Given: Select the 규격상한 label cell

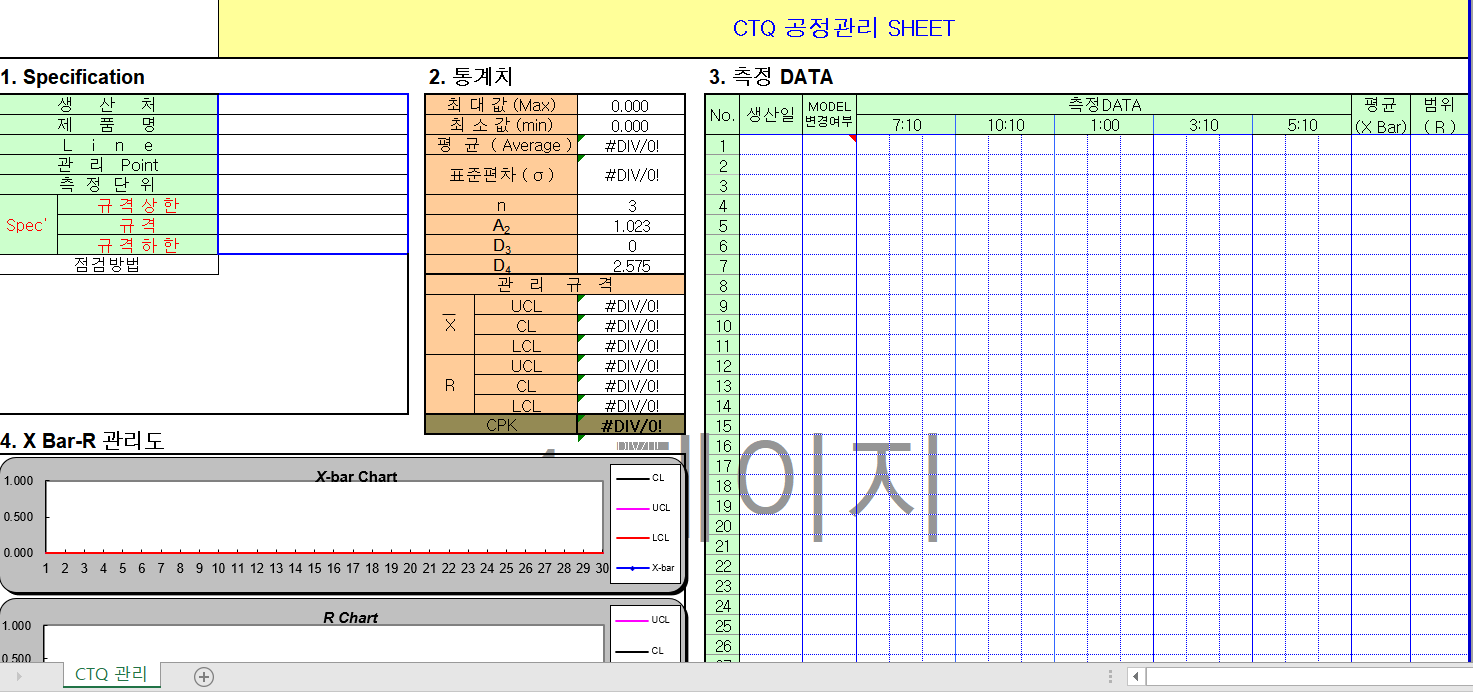Looking at the screenshot, I should [x=138, y=205].
